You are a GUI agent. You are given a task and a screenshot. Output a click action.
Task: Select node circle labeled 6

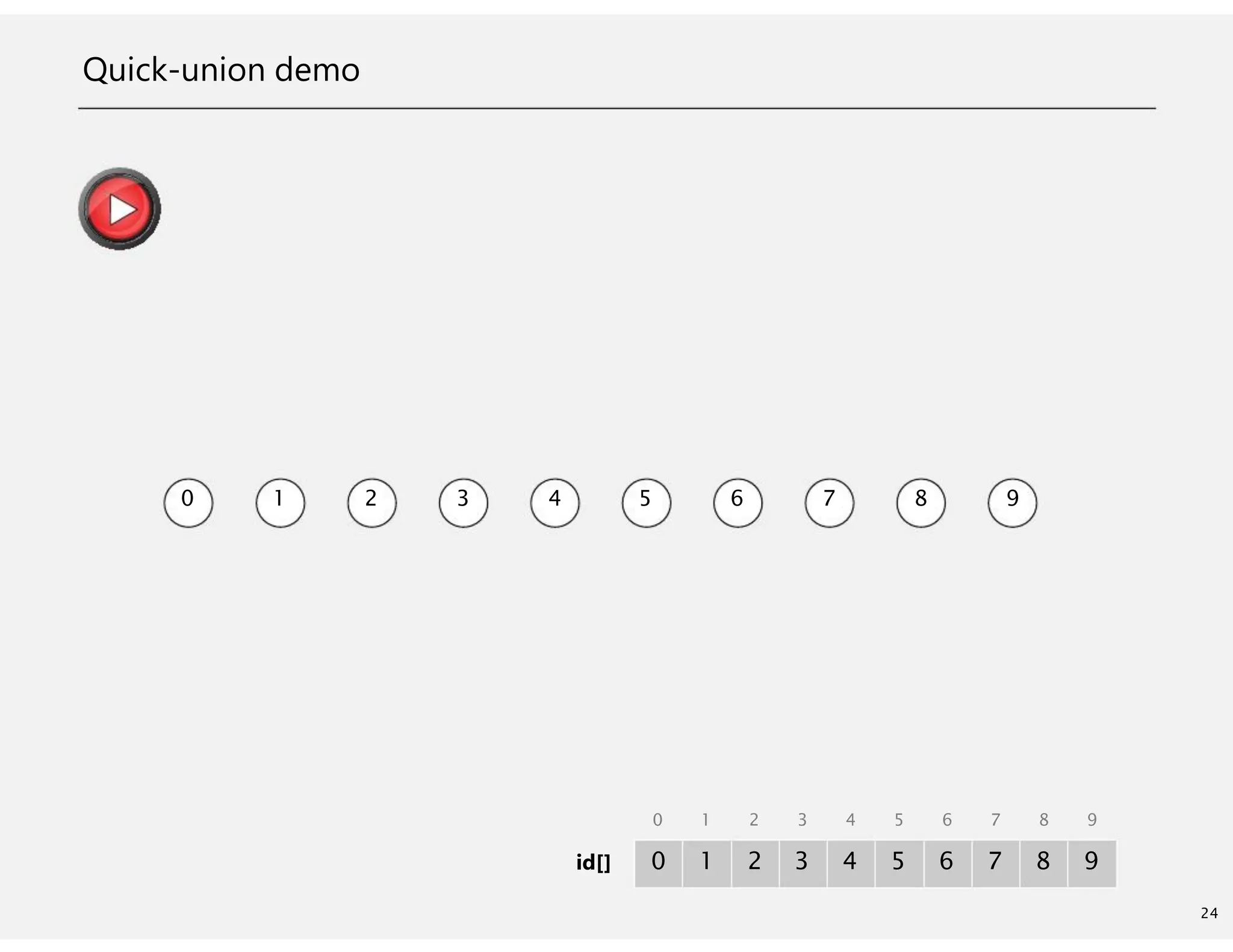(x=738, y=502)
